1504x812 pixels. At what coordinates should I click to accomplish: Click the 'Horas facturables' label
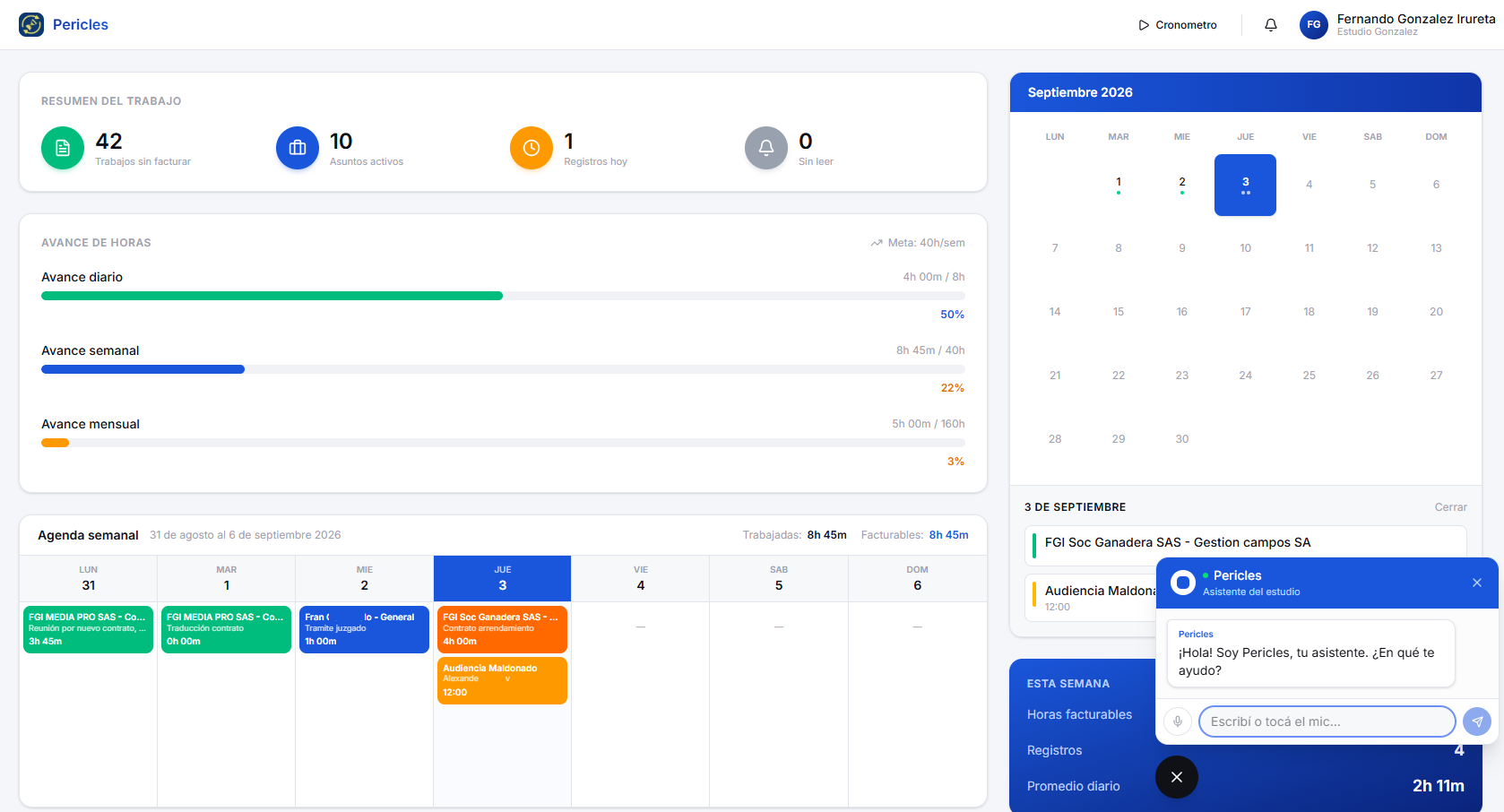tap(1079, 714)
